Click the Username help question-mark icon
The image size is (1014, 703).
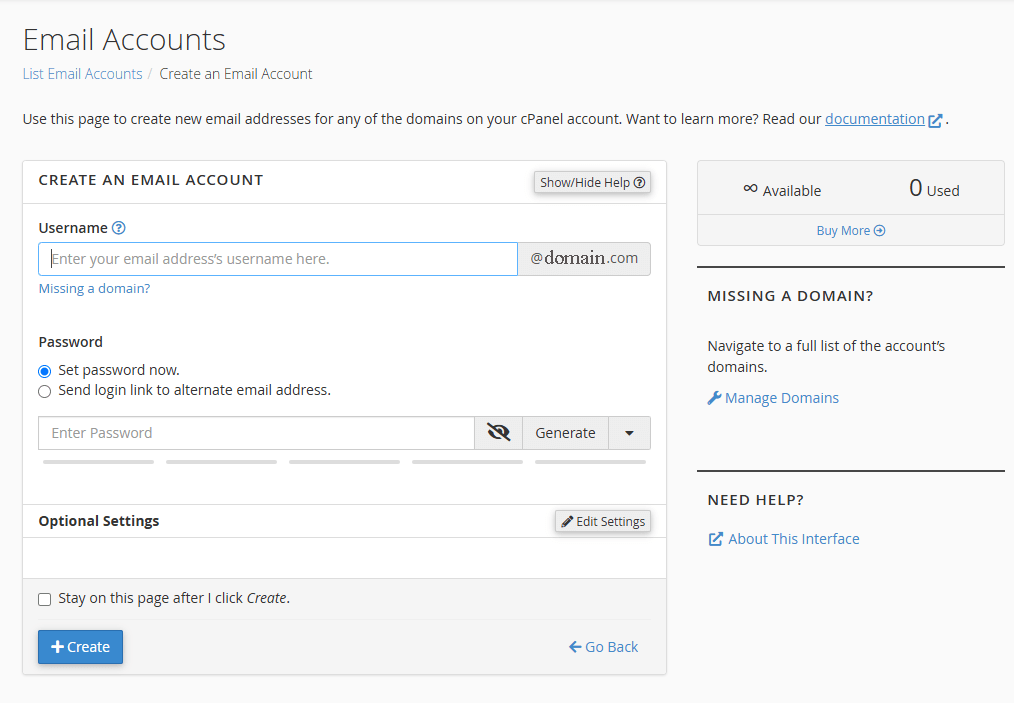[119, 228]
